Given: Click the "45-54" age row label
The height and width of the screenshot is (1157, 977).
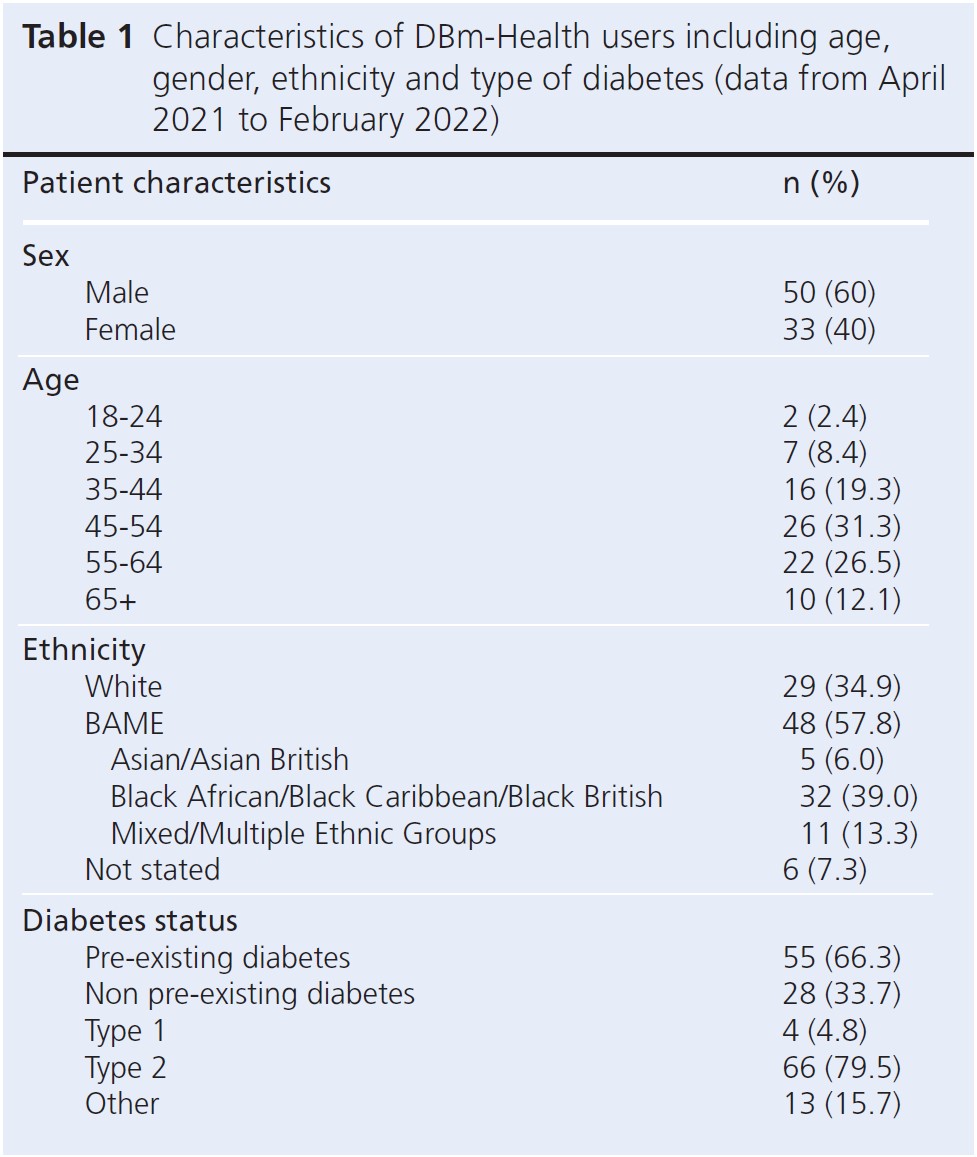Looking at the screenshot, I should pos(123,527).
